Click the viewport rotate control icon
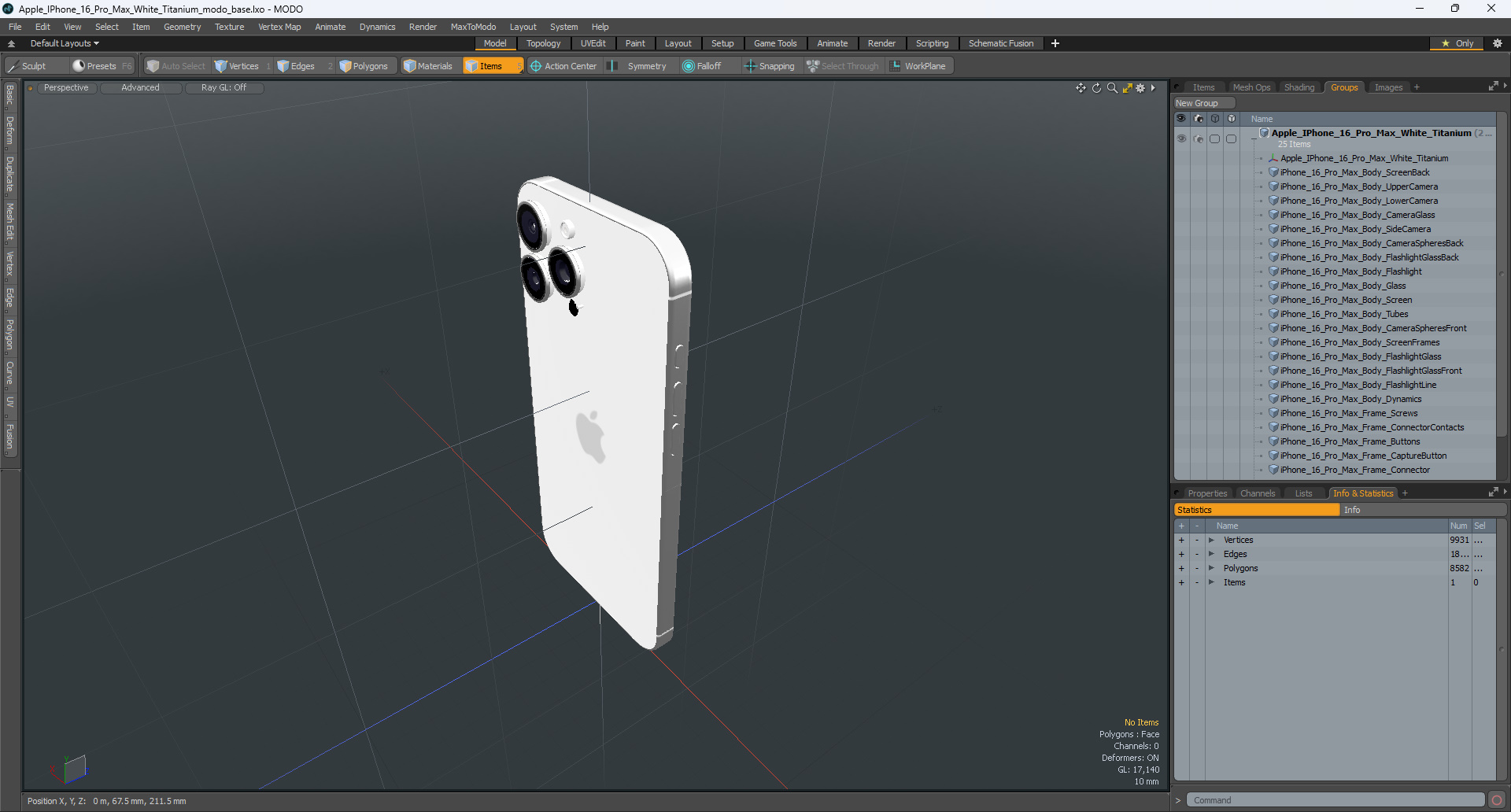Screen dimensions: 1511x812 [x=1096, y=88]
